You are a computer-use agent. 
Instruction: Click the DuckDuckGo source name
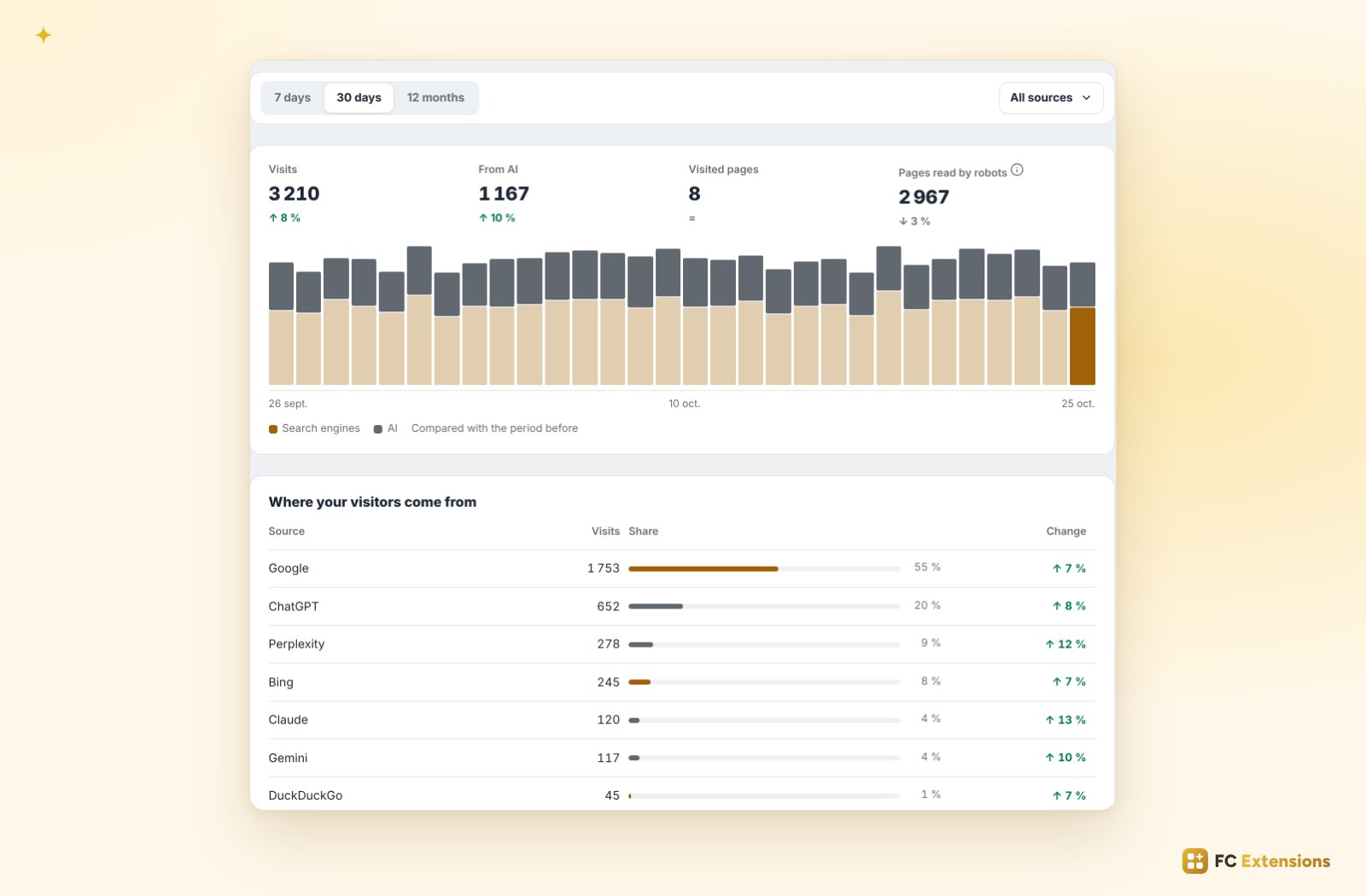tap(306, 795)
